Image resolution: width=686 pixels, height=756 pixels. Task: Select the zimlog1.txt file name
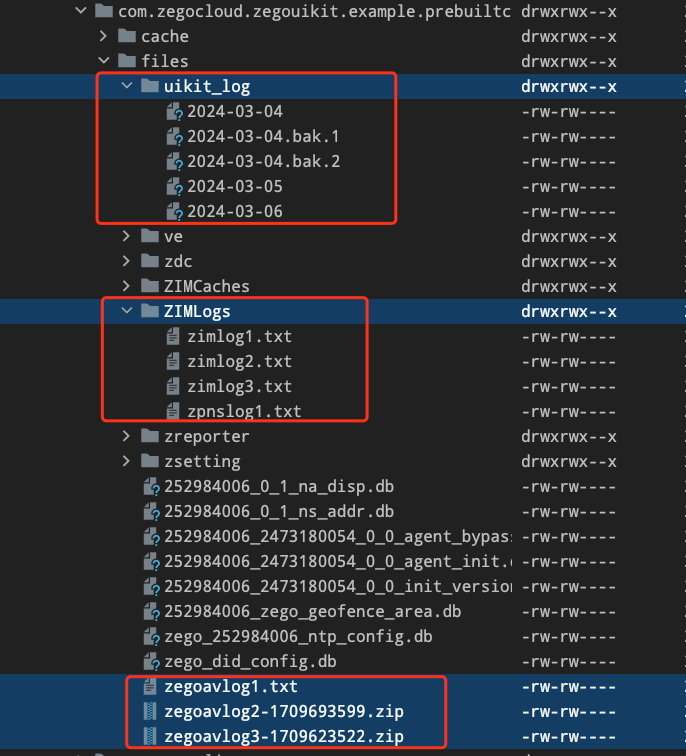click(x=239, y=336)
